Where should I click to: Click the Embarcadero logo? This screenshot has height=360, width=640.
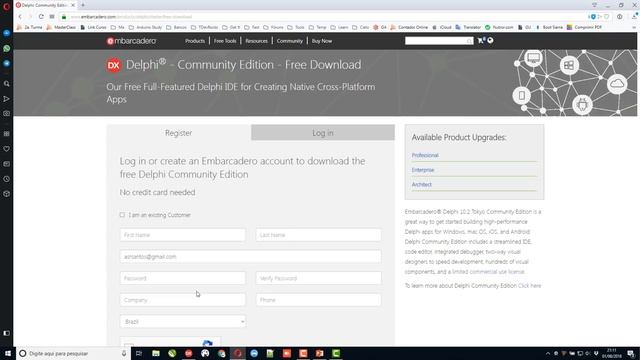[131, 41]
